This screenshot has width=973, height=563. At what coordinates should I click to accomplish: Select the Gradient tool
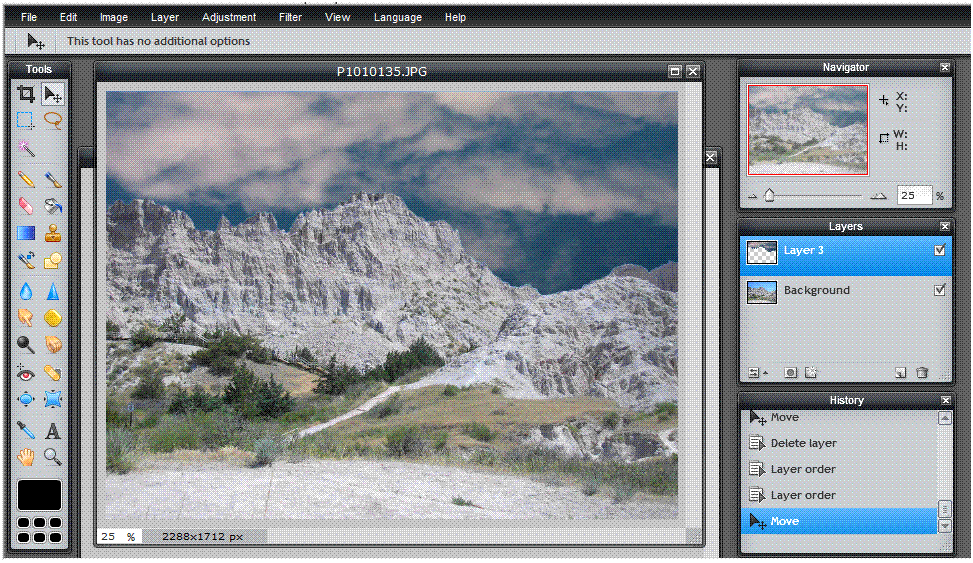click(x=26, y=234)
